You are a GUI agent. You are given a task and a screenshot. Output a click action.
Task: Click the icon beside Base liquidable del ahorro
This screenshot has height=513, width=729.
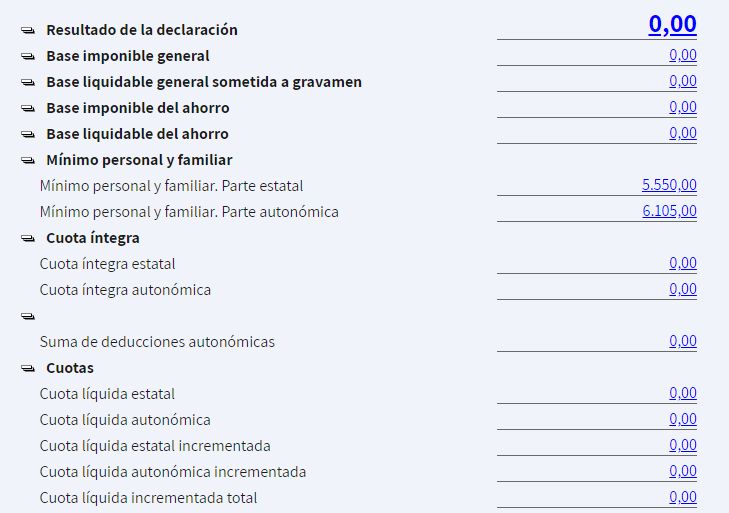[28, 135]
